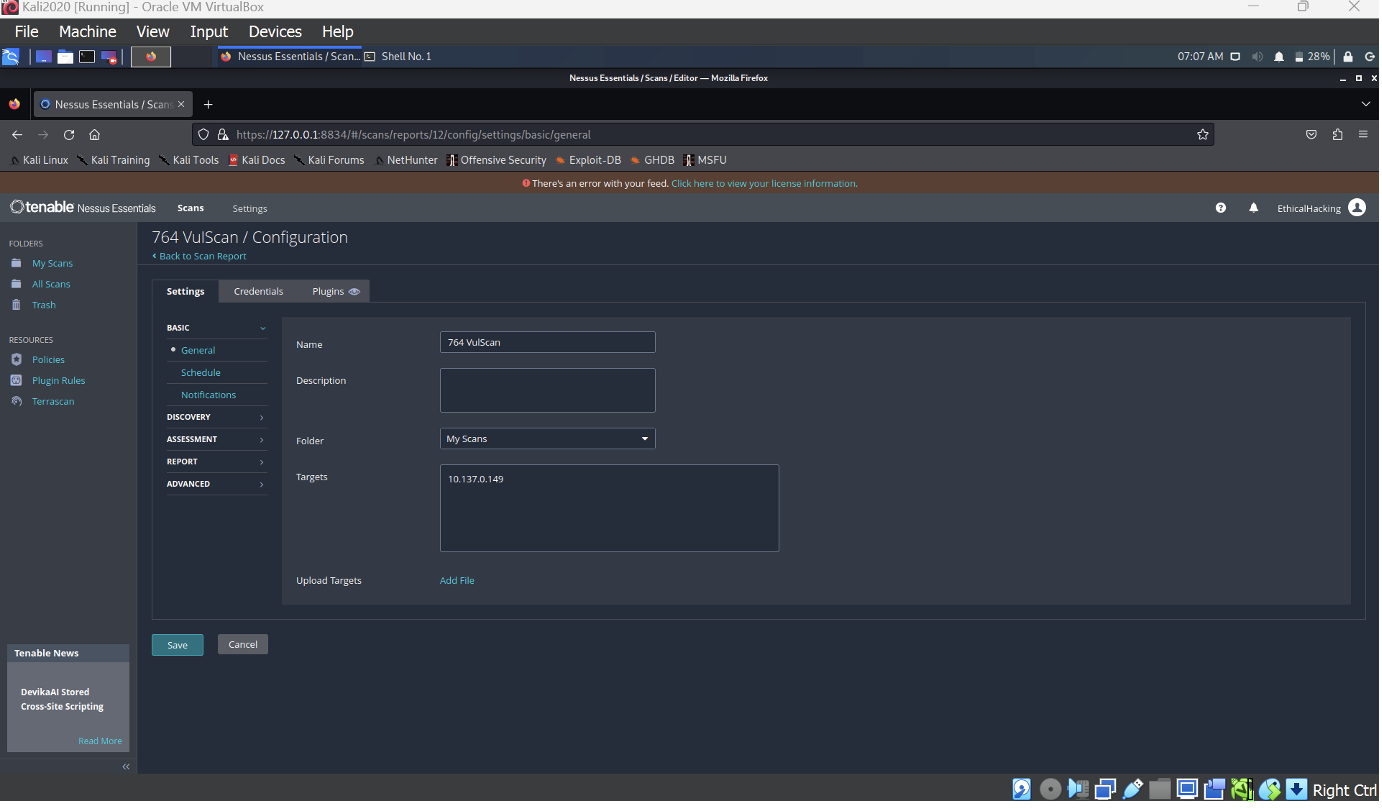Screen dimensions: 1382x808
Task: Switch to Shell No. 1 taskbar window
Action: pos(398,57)
